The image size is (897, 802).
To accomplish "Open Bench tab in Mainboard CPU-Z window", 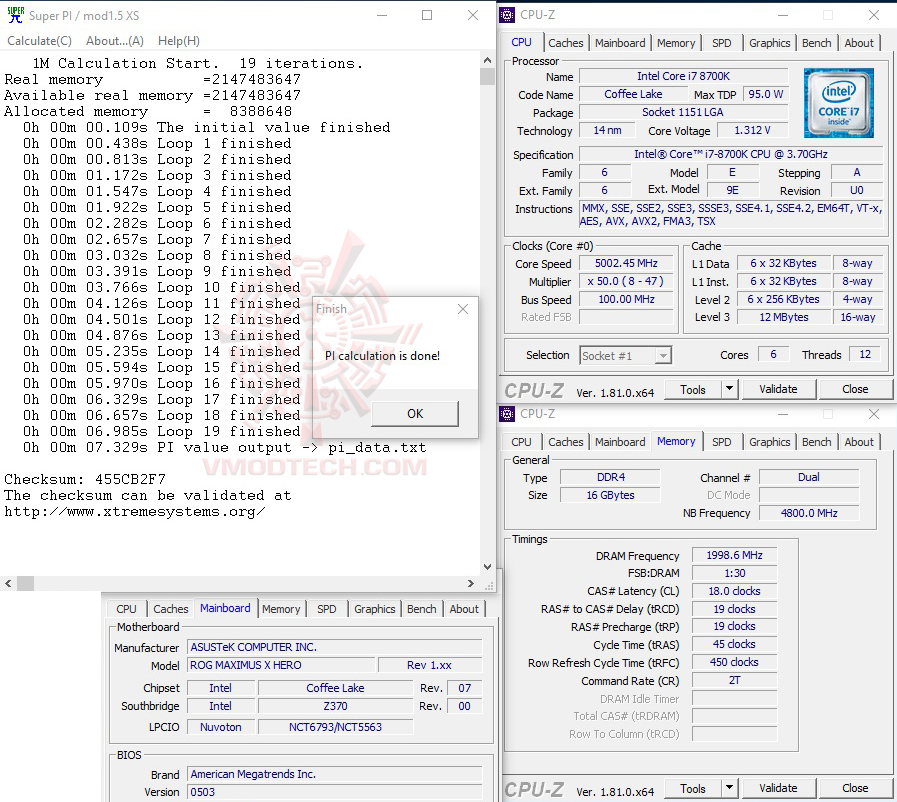I will pos(422,609).
